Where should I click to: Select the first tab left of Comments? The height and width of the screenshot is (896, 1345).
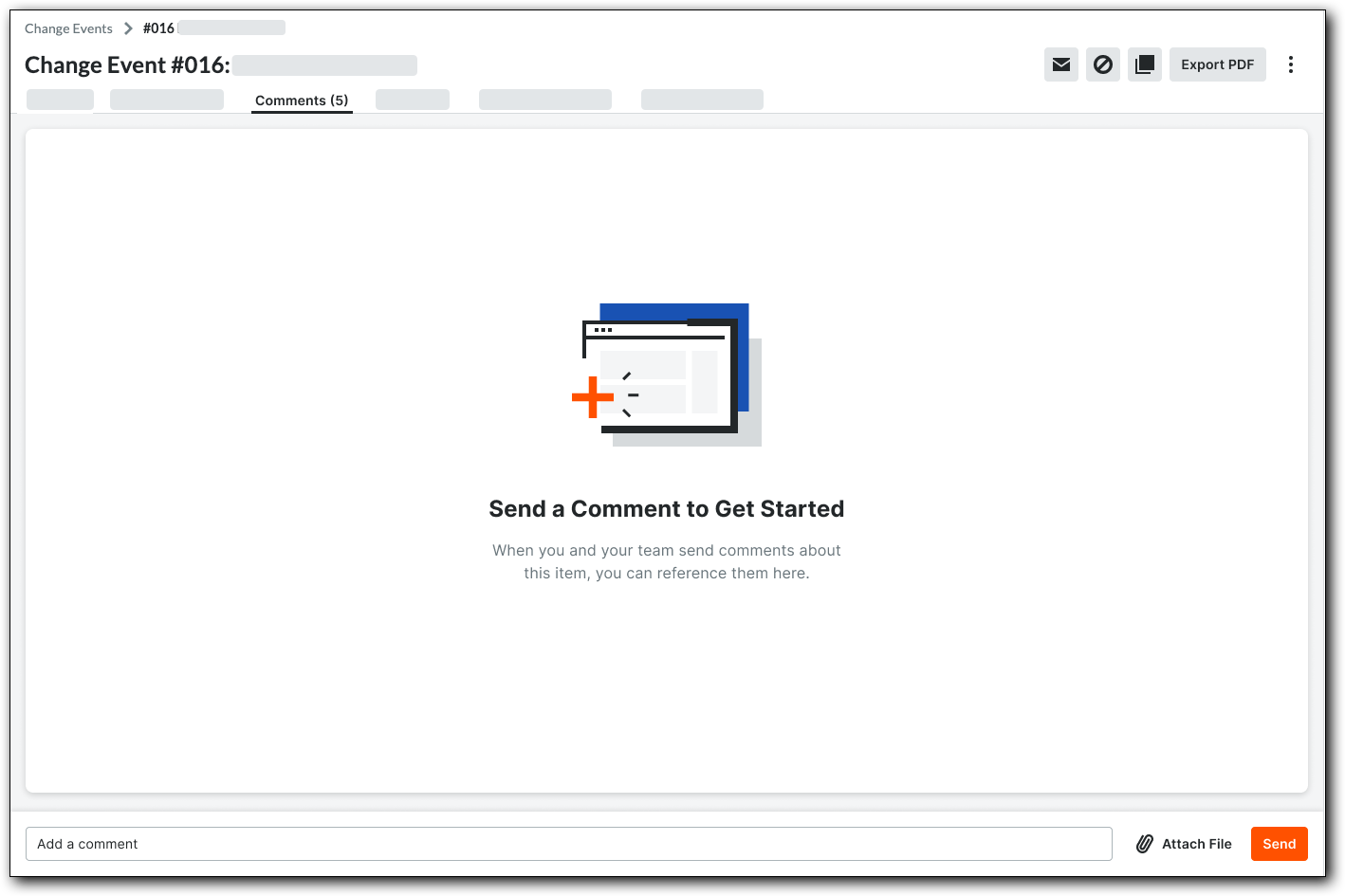(x=166, y=99)
